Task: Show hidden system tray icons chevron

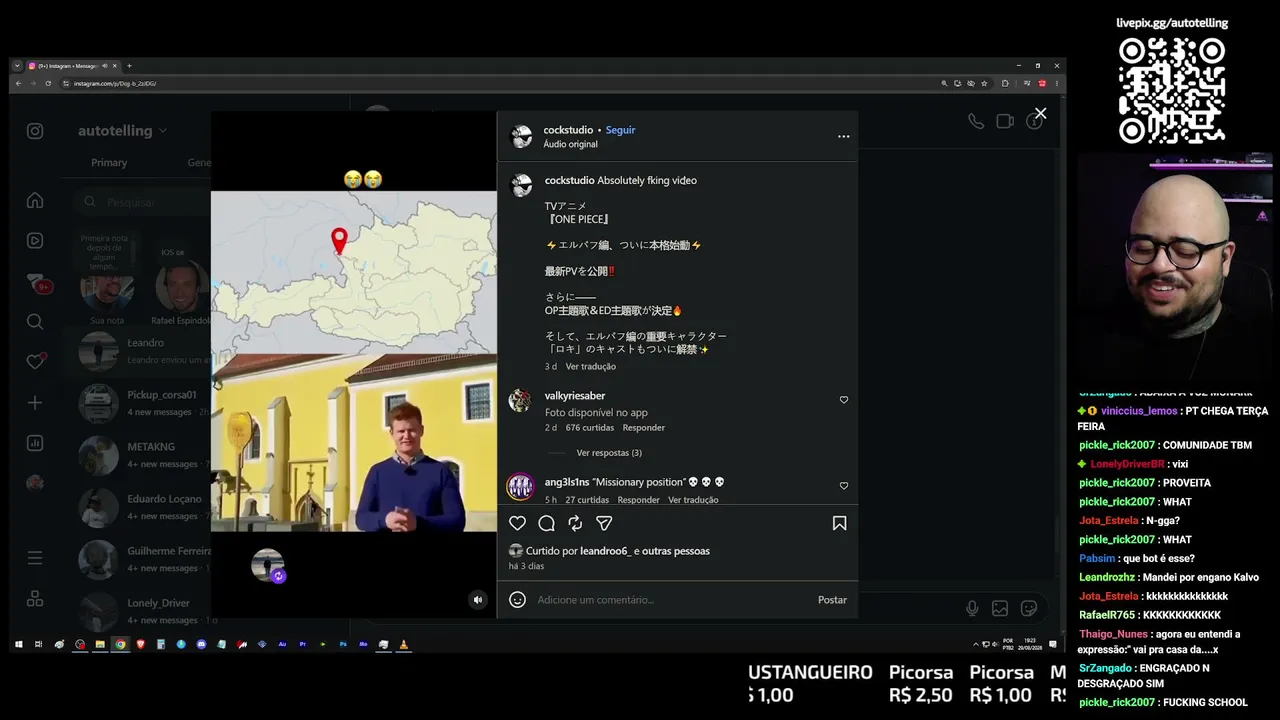Action: 976,645
